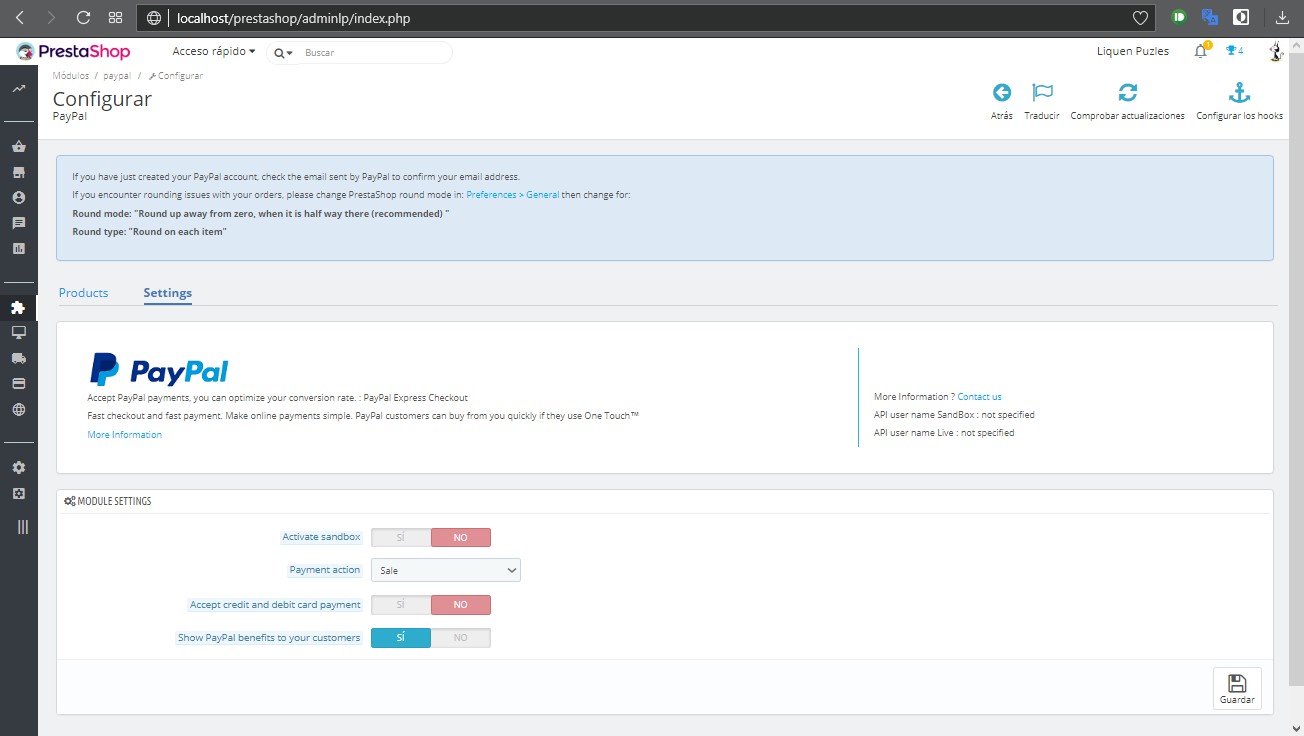Click the Módulos breadcrumb
This screenshot has height=736, width=1304.
[71, 76]
